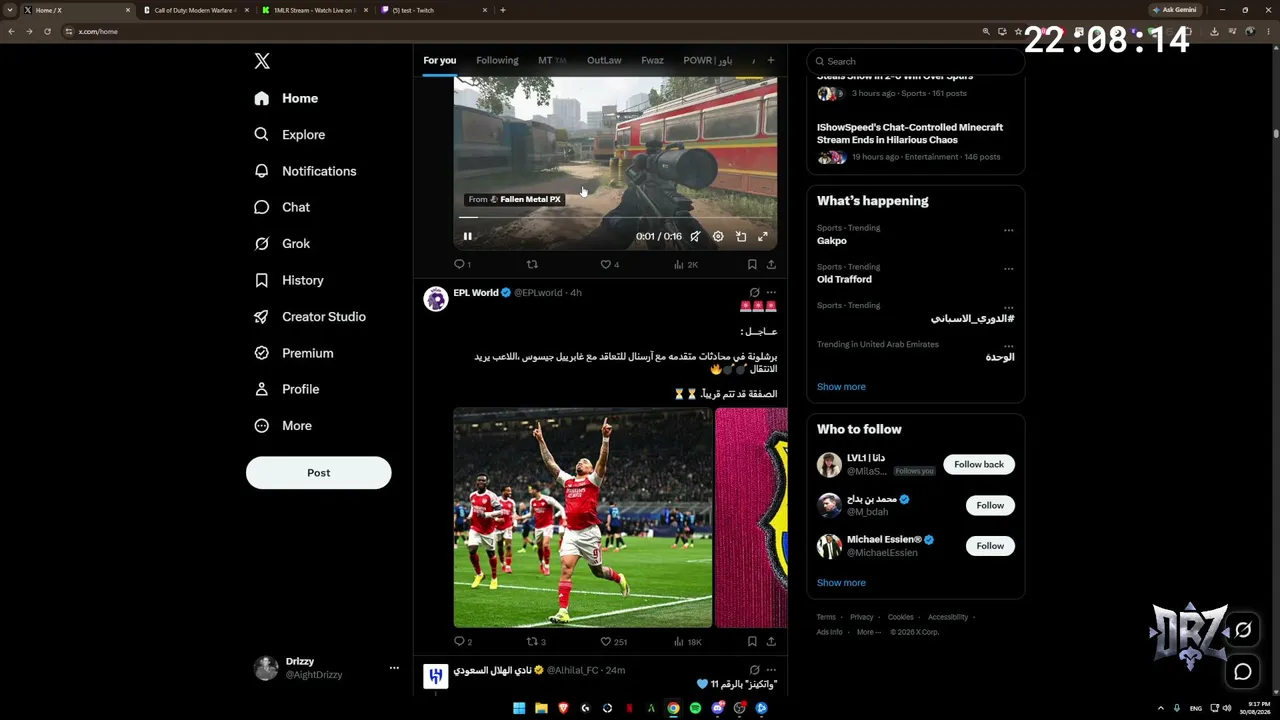
Task: Reply to the EPL World post
Action: [463, 642]
